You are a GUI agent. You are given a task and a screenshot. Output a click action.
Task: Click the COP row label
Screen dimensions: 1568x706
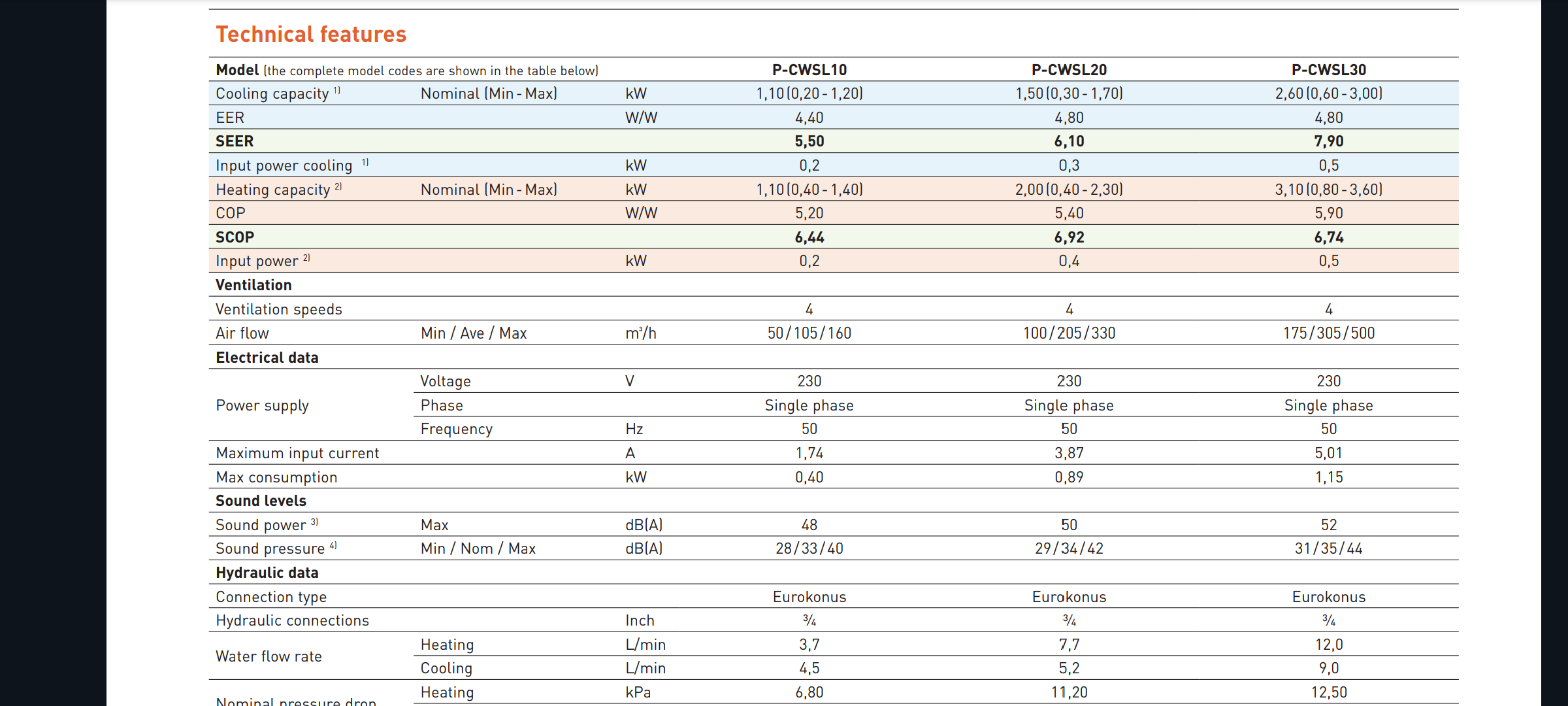pyautogui.click(x=231, y=213)
